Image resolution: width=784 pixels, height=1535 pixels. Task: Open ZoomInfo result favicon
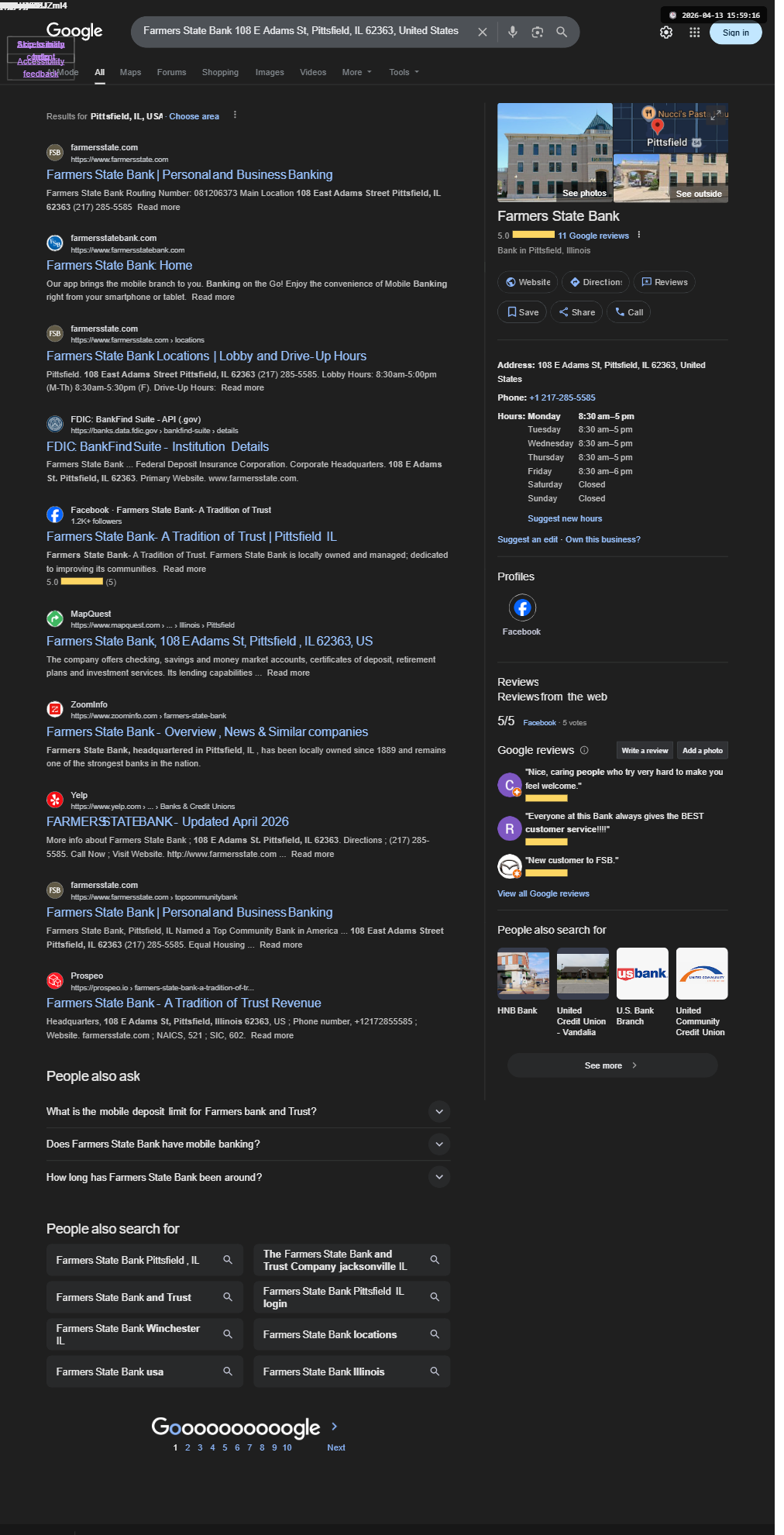(x=54, y=709)
